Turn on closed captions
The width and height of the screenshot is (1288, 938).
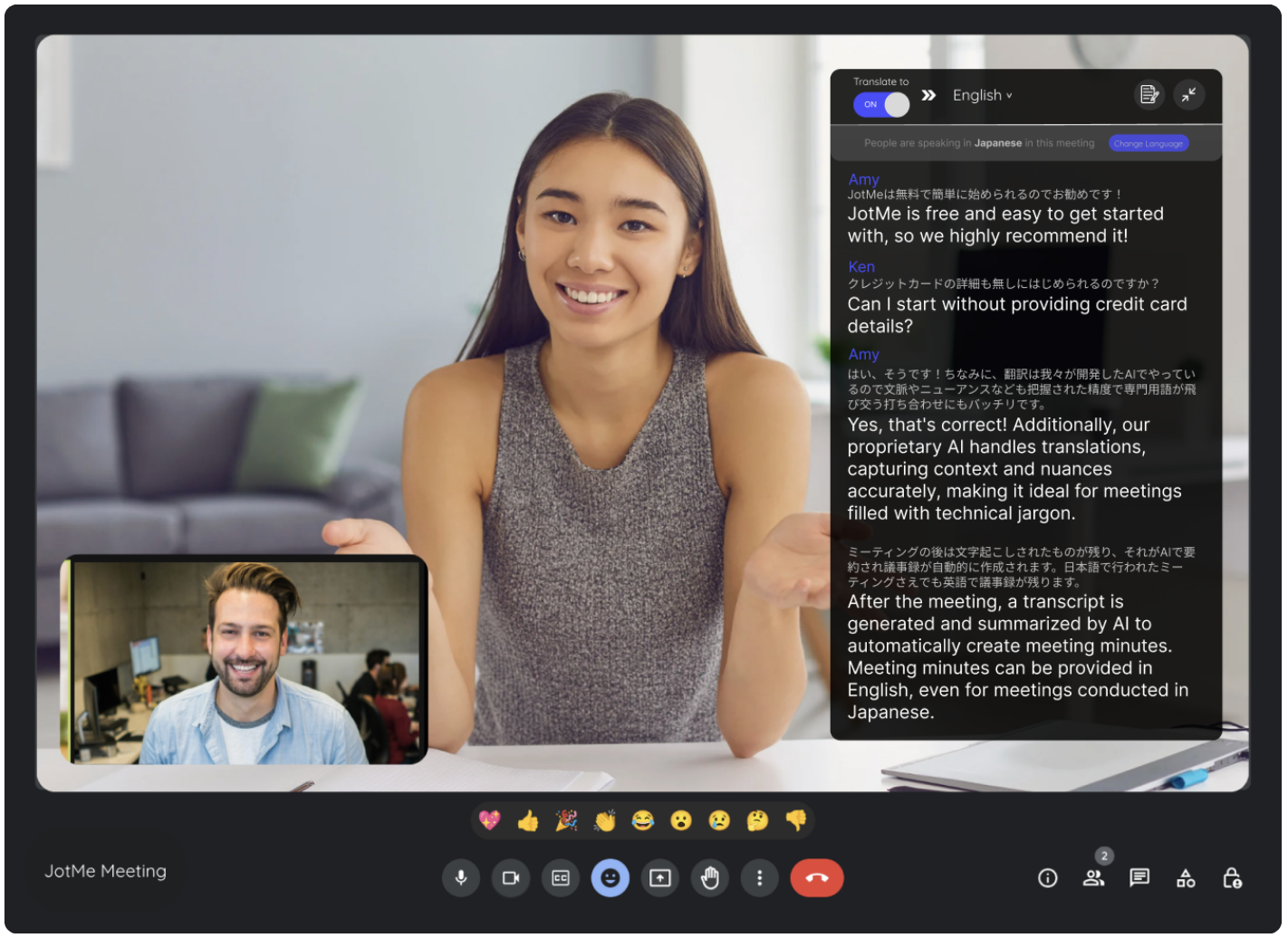pyautogui.click(x=561, y=877)
